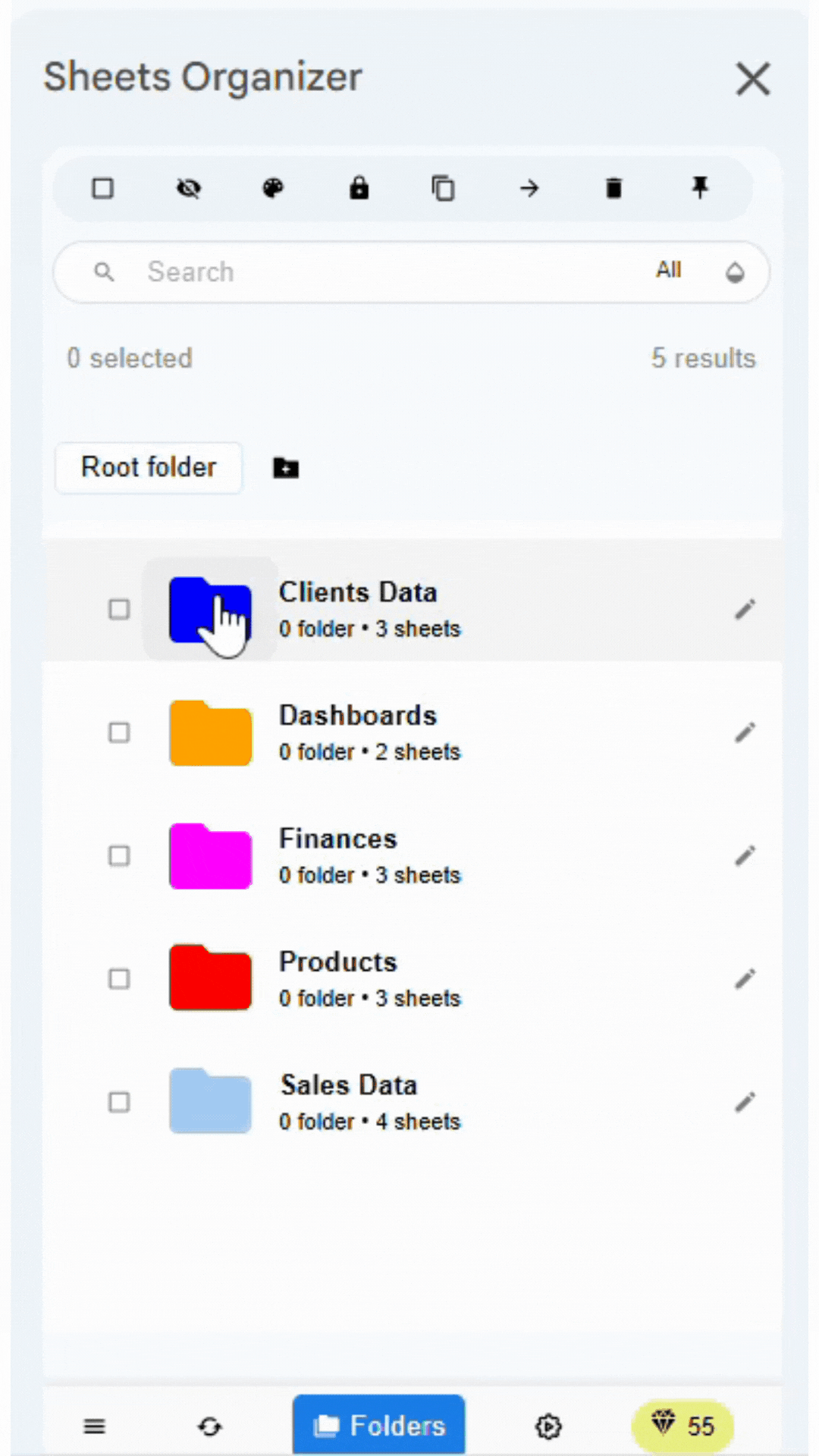Move sheets with the arrow icon
This screenshot has width=819, height=1456.
pyautogui.click(x=529, y=188)
